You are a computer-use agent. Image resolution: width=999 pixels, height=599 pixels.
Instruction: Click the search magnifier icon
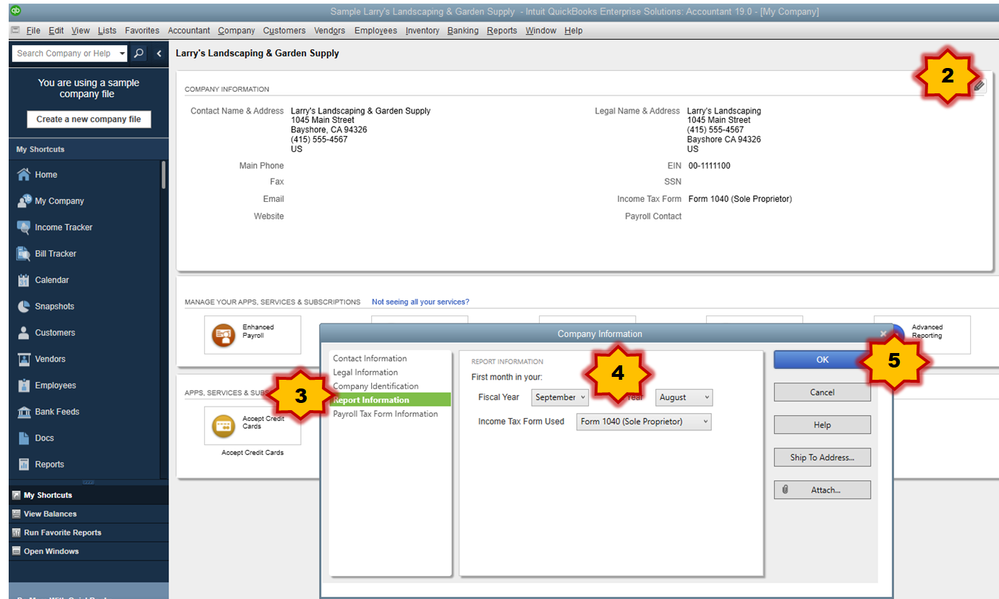[x=138, y=54]
